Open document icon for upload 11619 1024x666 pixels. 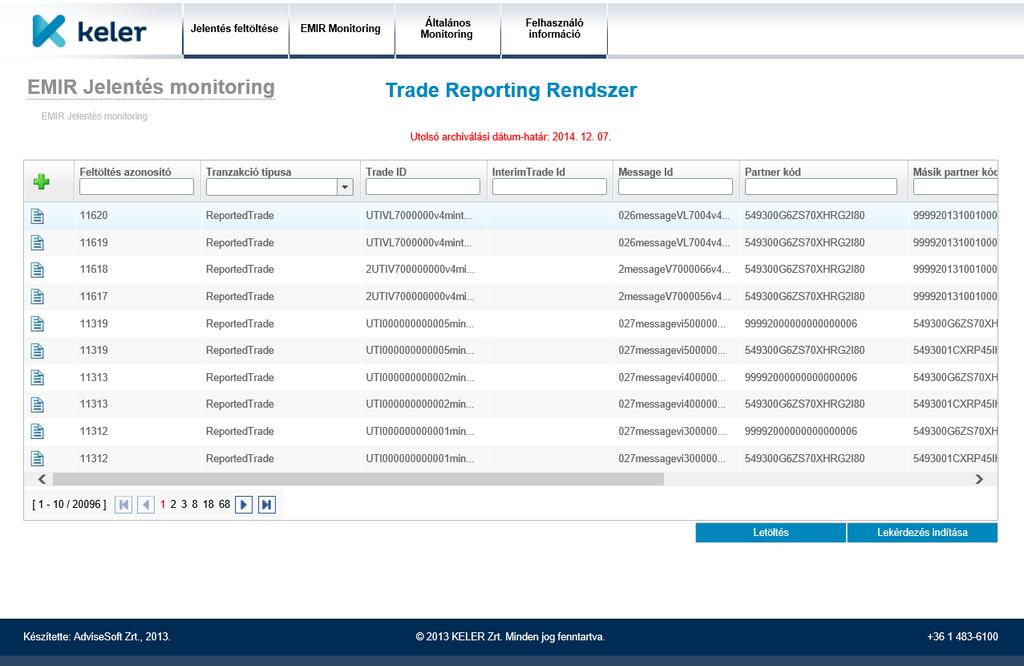pos(38,243)
